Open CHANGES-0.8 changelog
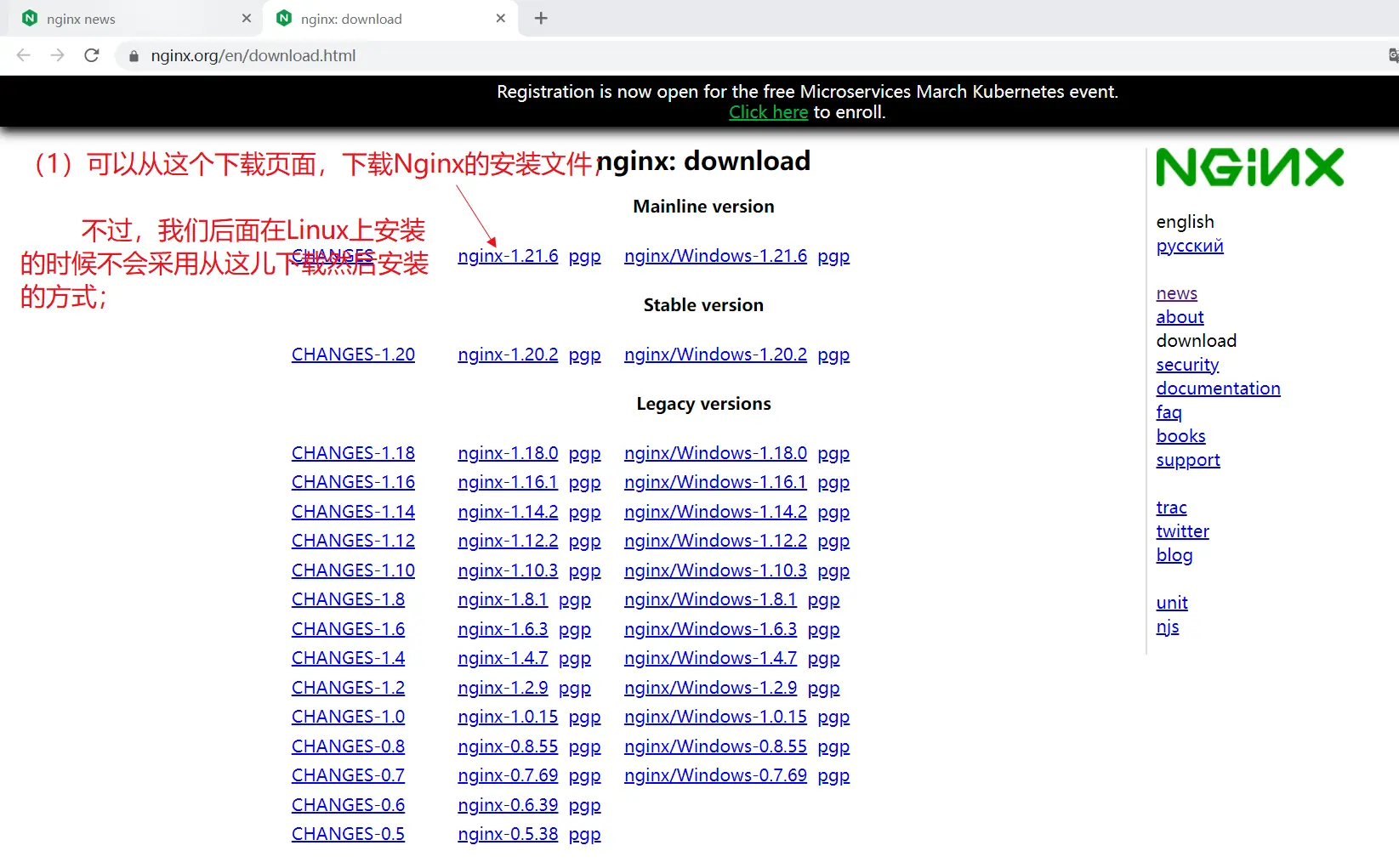 click(x=348, y=746)
